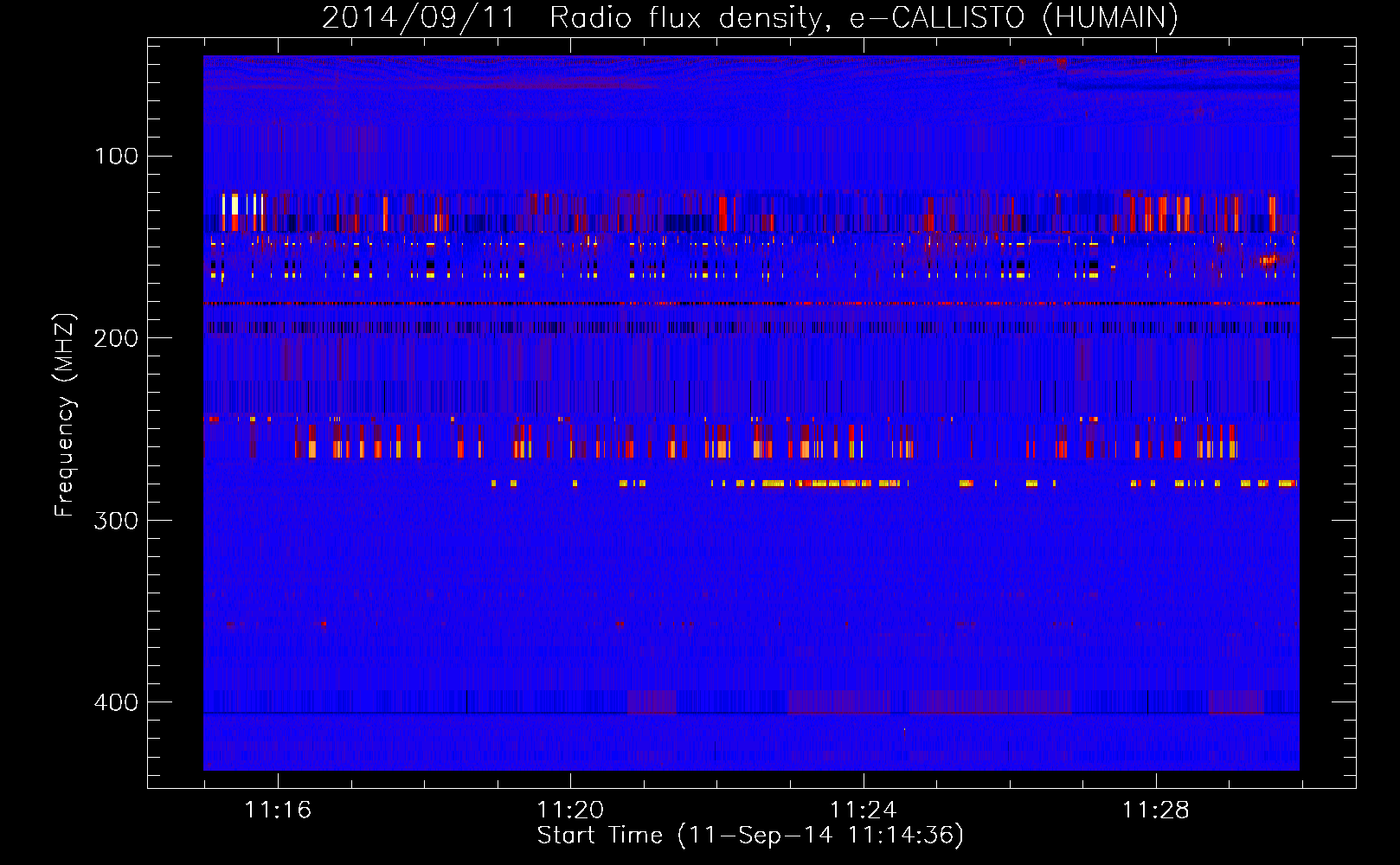
Task: Click the 300 frequency tick label
Action: pyautogui.click(x=117, y=520)
